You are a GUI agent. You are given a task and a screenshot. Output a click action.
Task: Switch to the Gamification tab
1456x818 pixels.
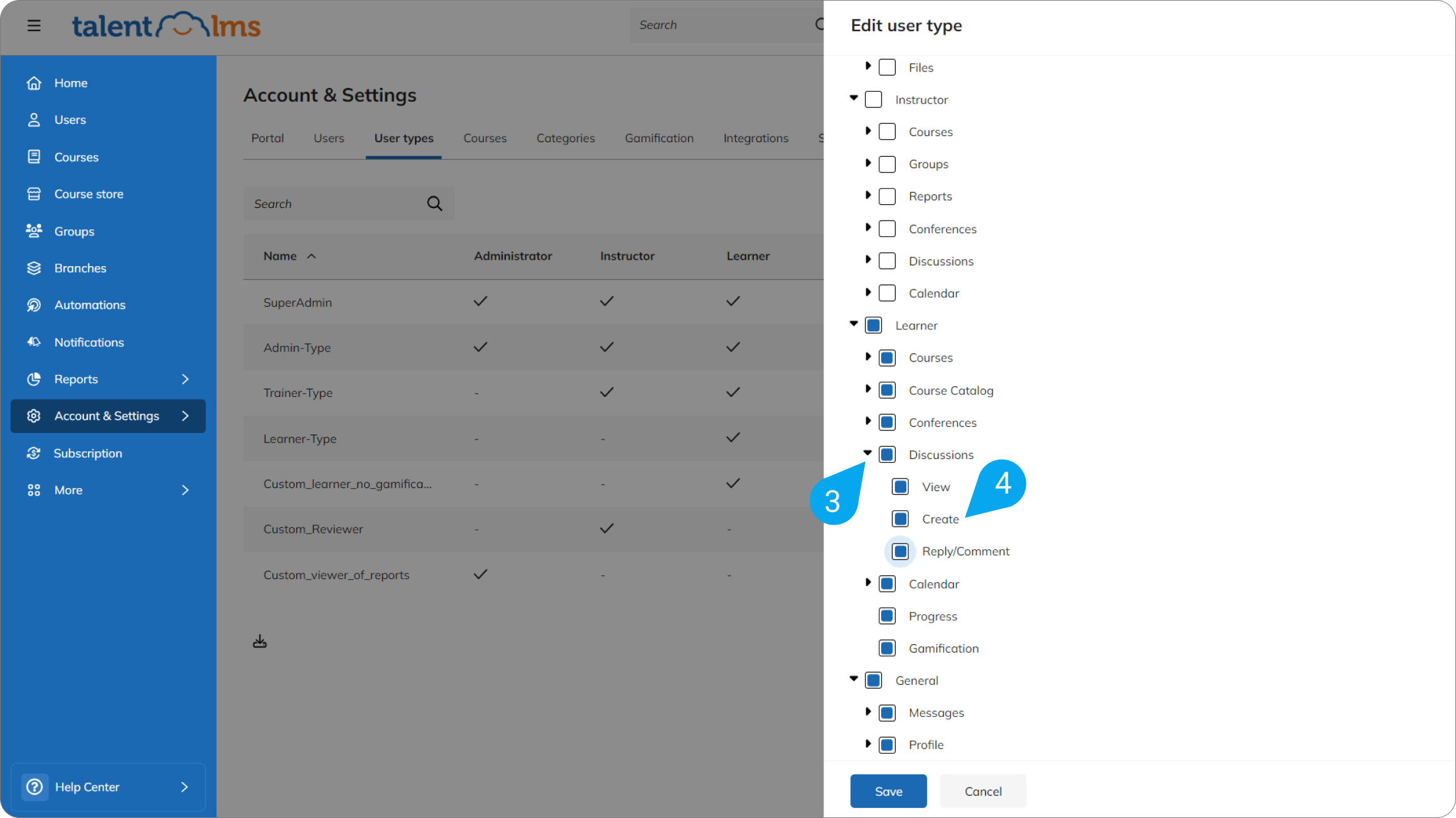(x=659, y=138)
